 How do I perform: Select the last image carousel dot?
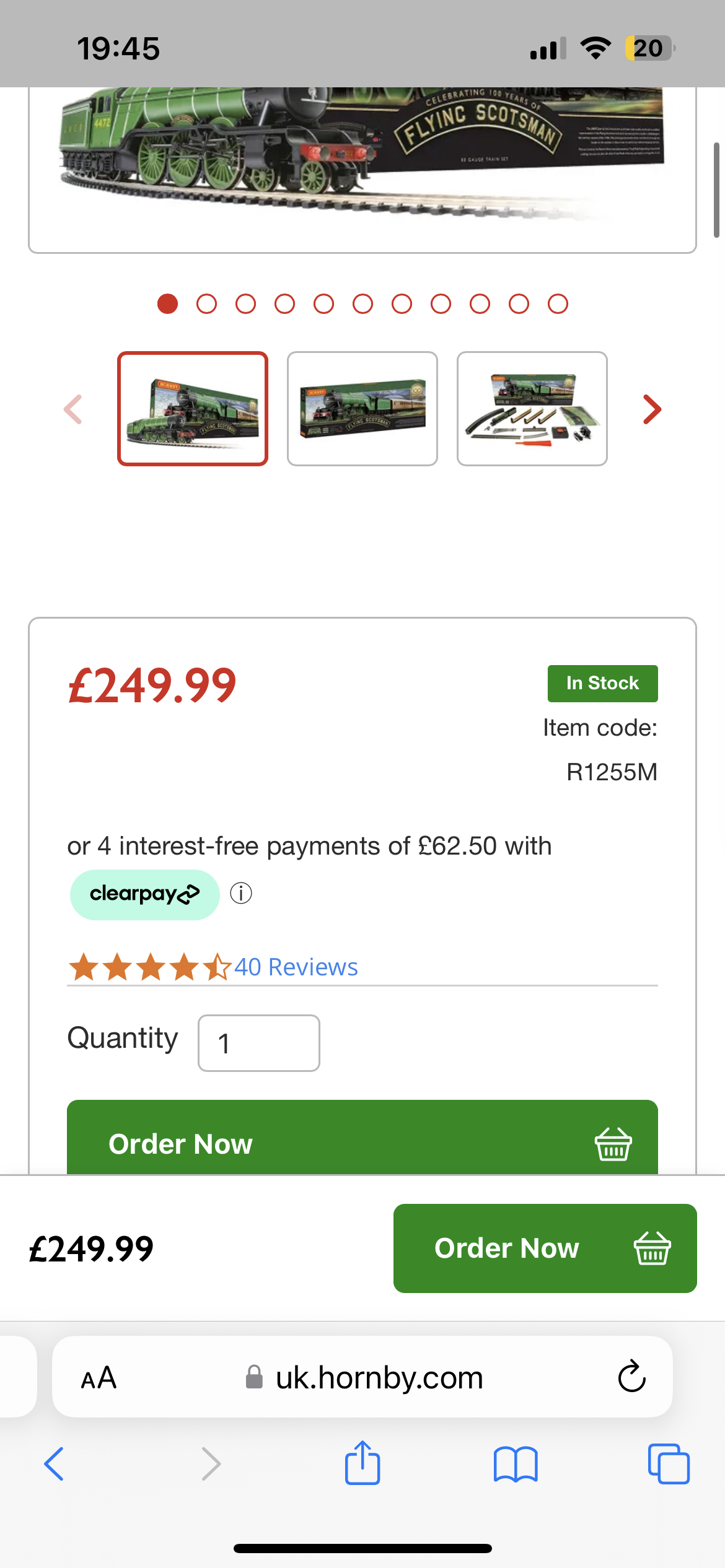point(558,304)
